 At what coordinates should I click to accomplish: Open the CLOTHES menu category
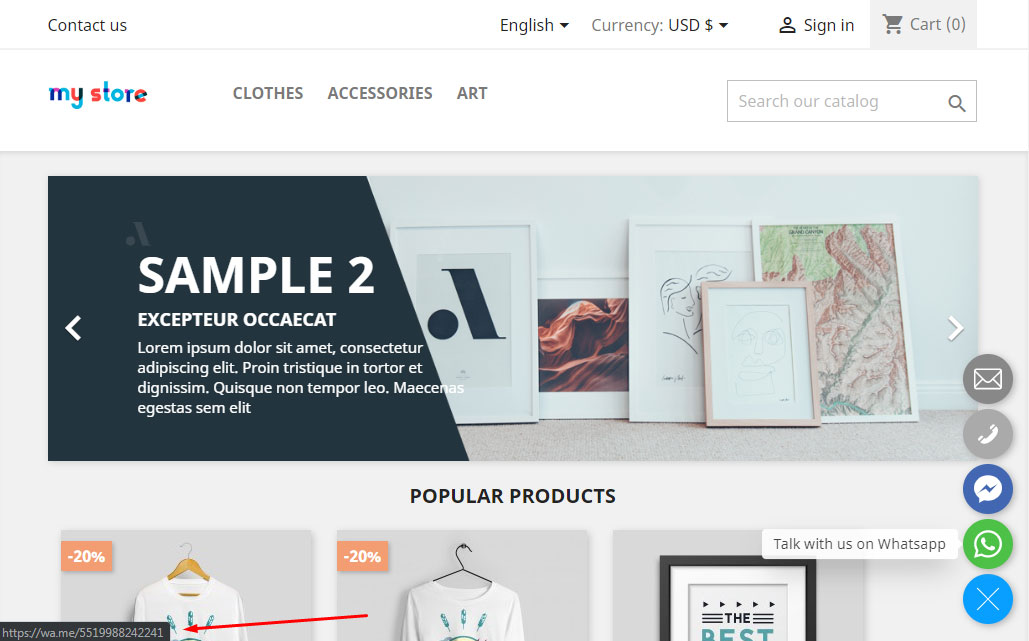(268, 93)
